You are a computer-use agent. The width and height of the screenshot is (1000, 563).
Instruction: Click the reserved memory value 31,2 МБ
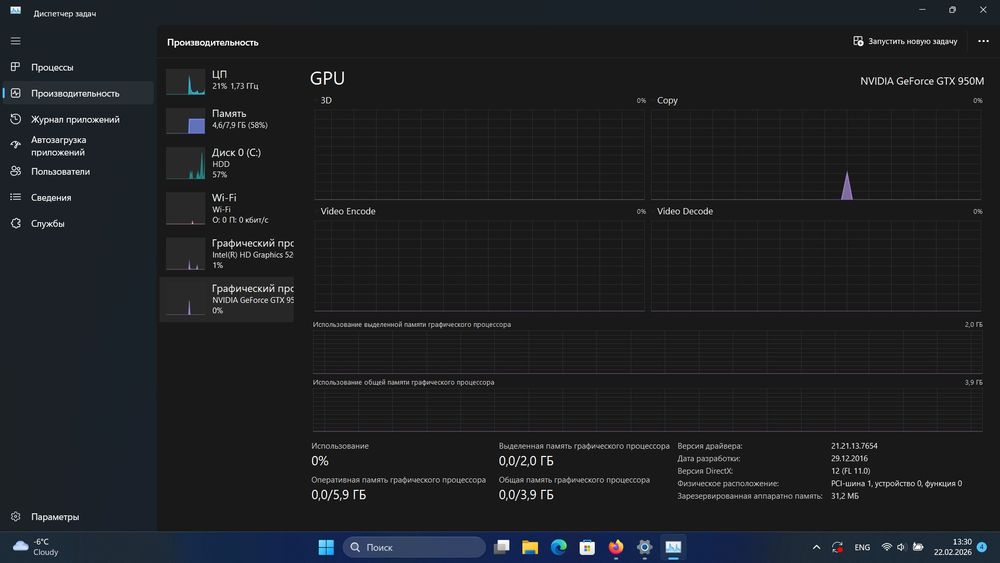844,496
